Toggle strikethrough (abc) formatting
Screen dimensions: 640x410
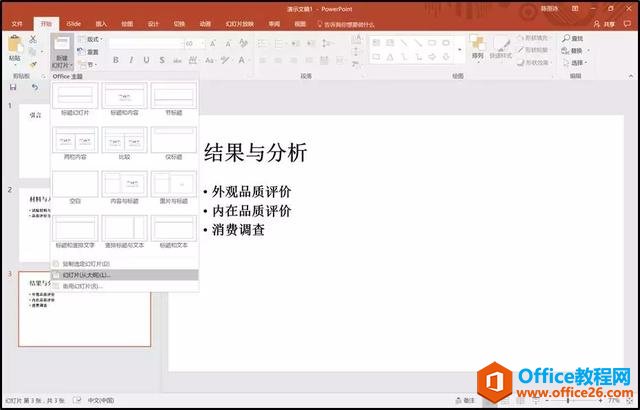177,60
